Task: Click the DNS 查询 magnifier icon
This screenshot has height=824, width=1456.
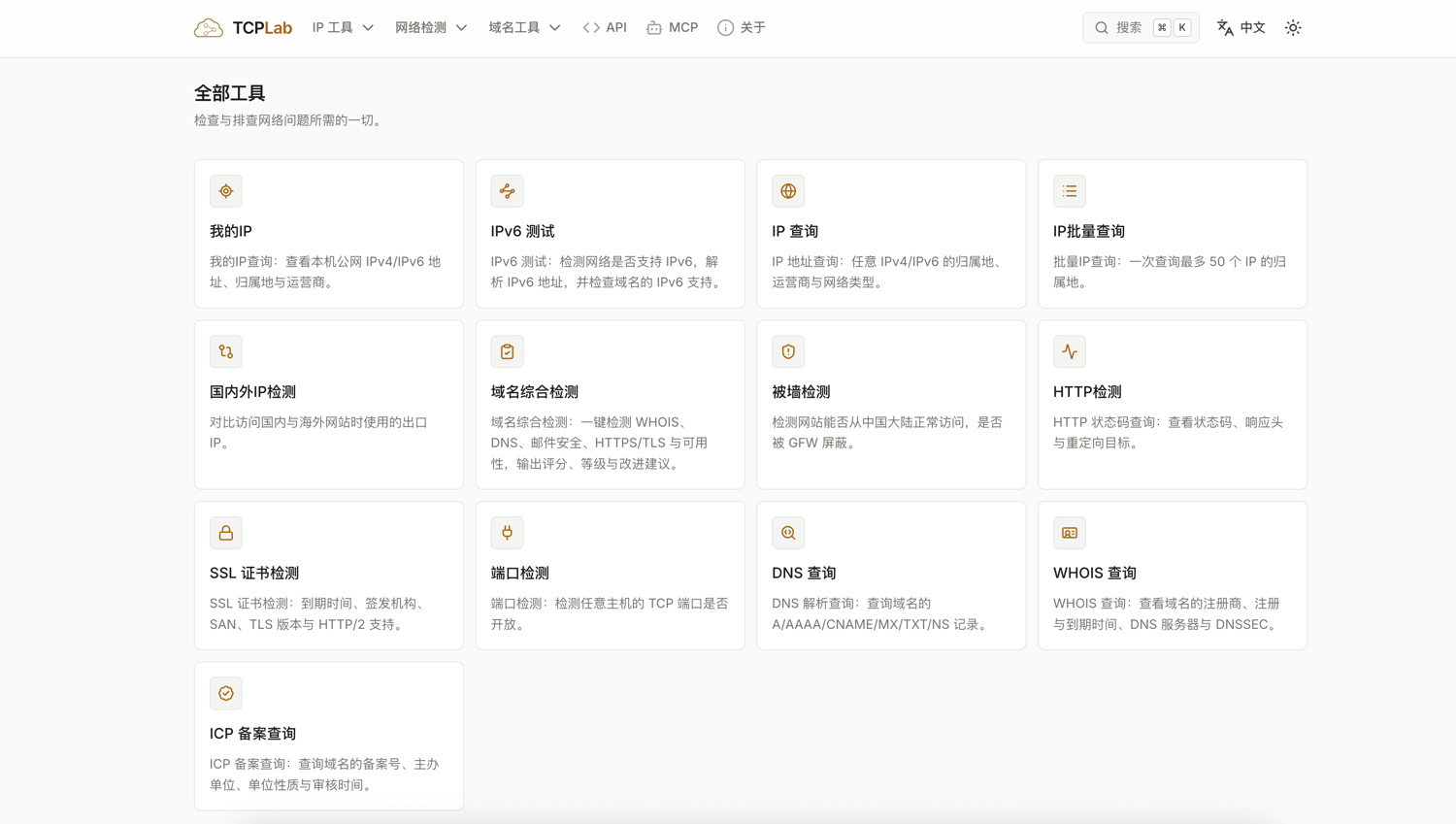Action: pyautogui.click(x=788, y=533)
